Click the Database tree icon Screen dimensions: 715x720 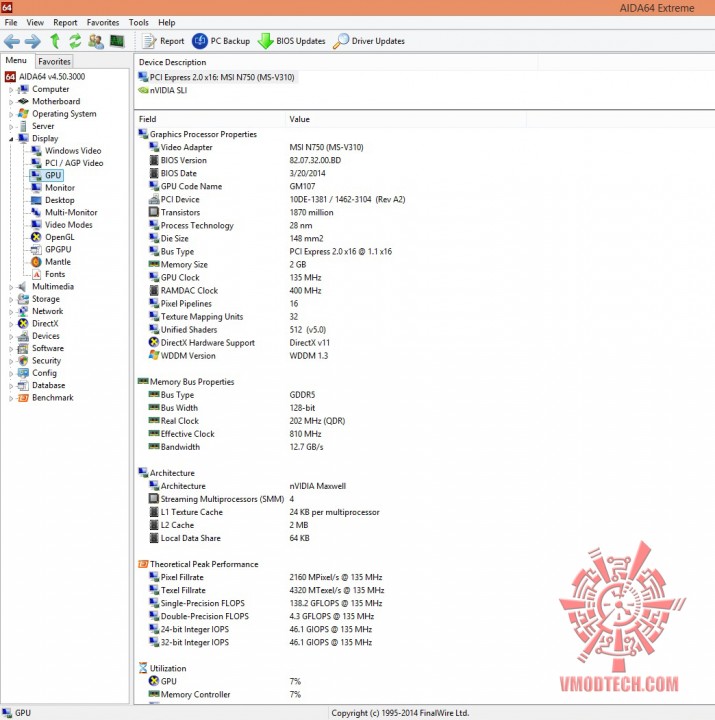(23, 385)
